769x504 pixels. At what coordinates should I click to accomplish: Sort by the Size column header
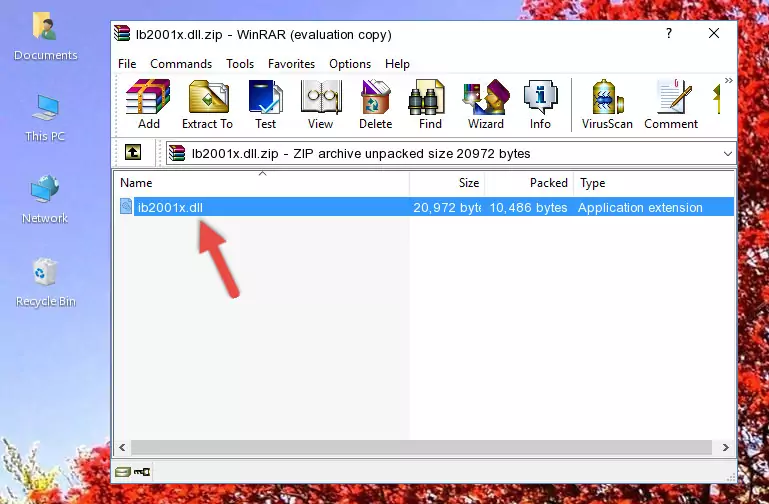click(447, 183)
